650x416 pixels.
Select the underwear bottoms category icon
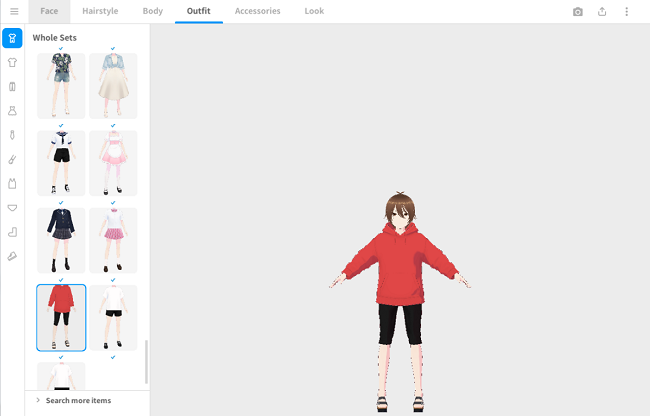(x=12, y=208)
